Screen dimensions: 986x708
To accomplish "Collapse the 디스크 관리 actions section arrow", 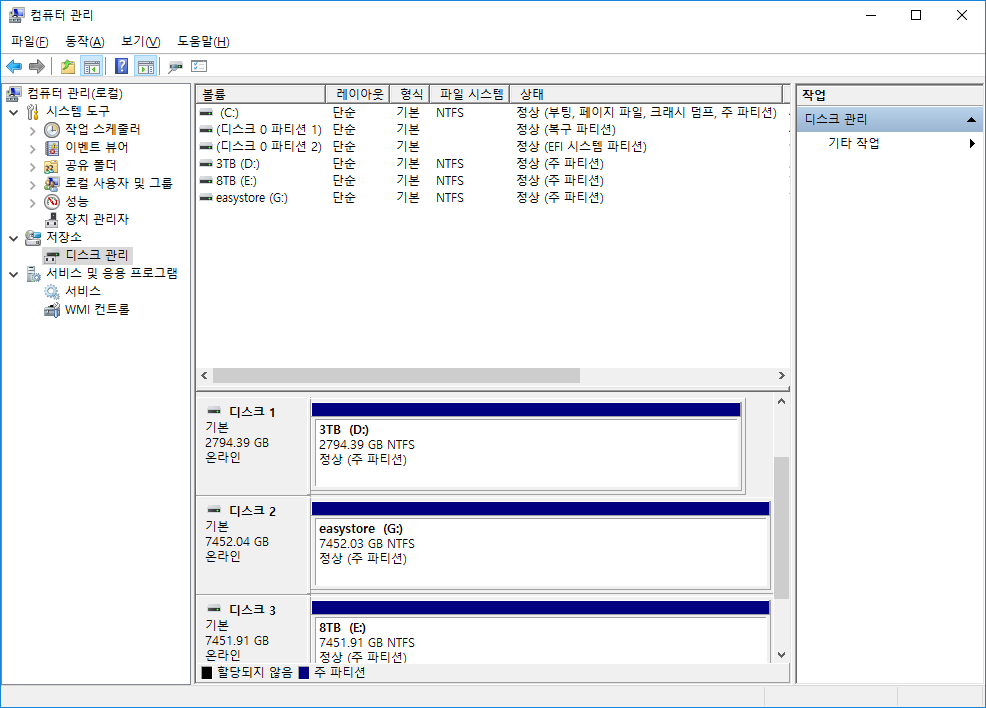I will click(x=972, y=119).
